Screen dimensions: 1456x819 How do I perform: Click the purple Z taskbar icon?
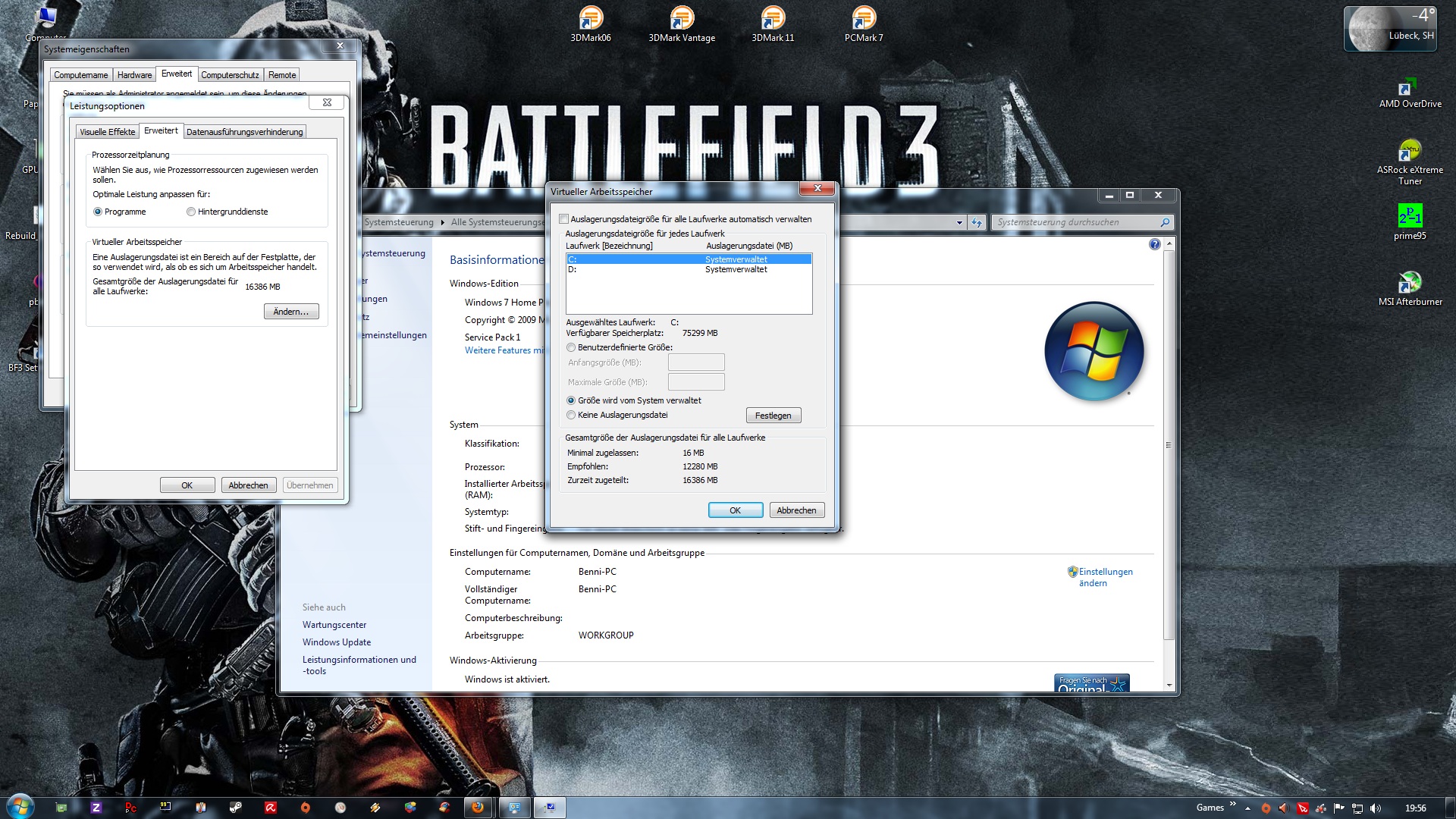click(96, 807)
